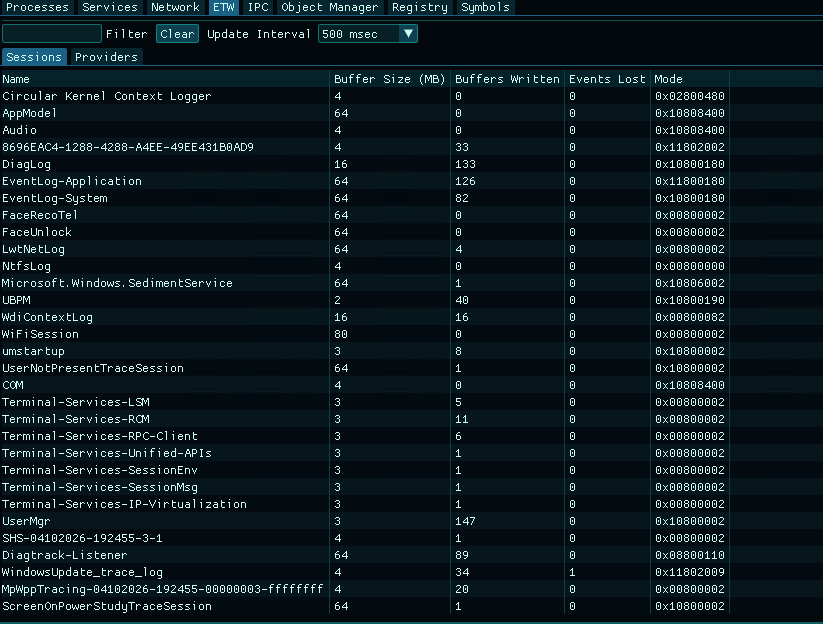Open the Object Manager tab
Screen dimensions: 823x624
coord(330,7)
